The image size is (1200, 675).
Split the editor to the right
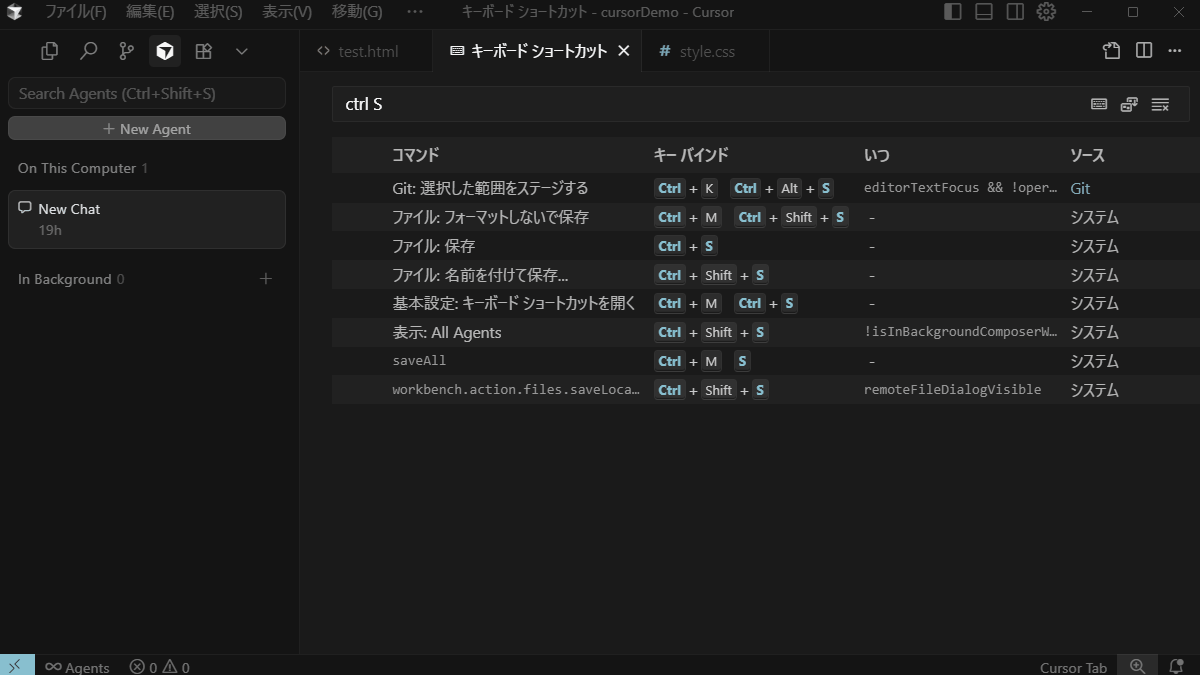tap(1144, 51)
